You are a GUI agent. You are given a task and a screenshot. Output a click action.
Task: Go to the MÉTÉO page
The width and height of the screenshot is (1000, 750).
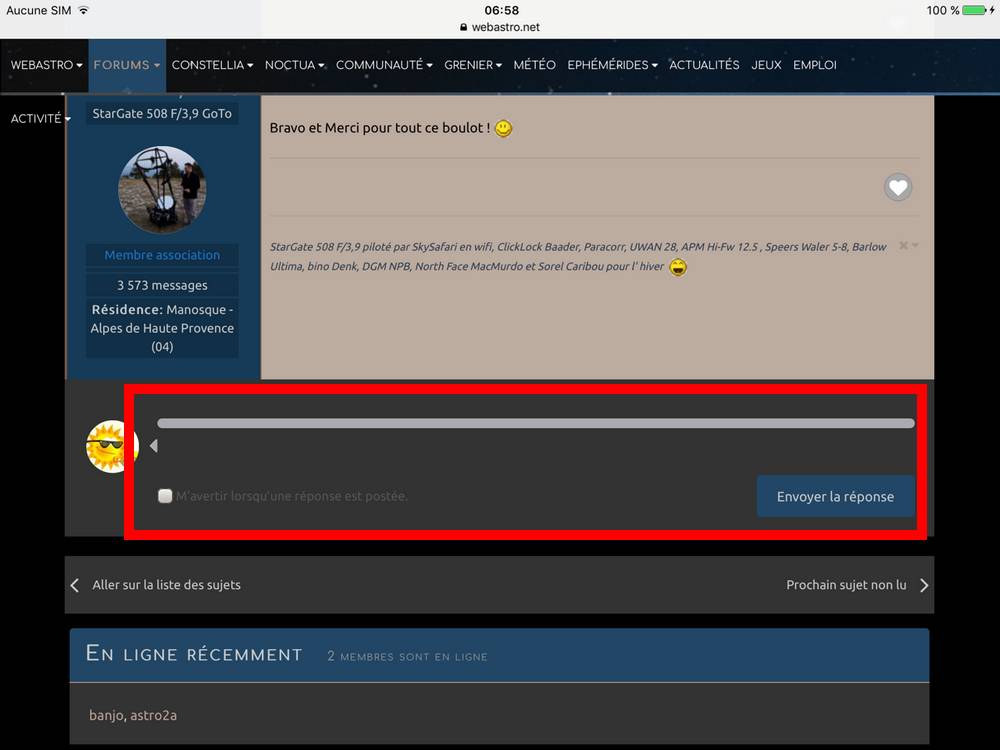pos(534,65)
